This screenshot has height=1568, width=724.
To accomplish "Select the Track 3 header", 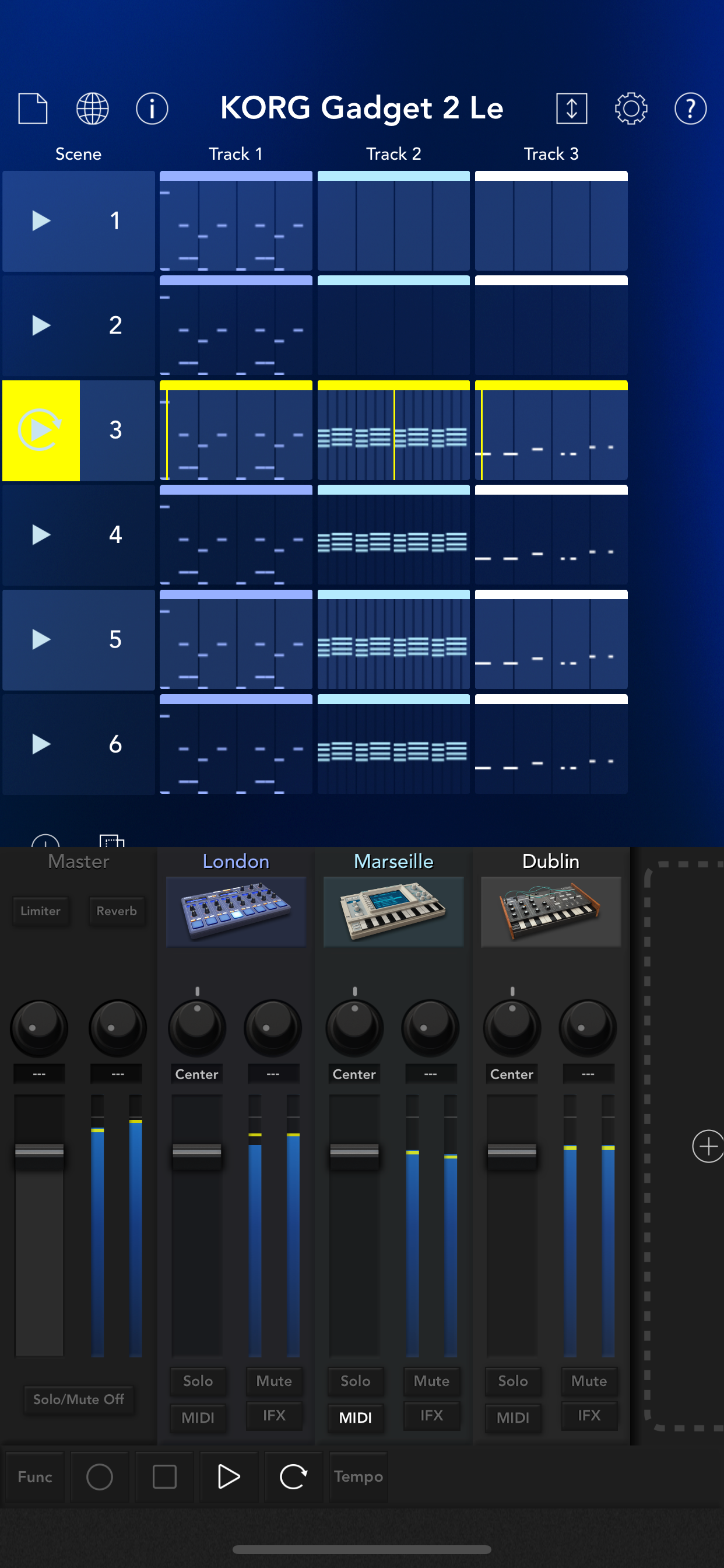I will click(551, 154).
